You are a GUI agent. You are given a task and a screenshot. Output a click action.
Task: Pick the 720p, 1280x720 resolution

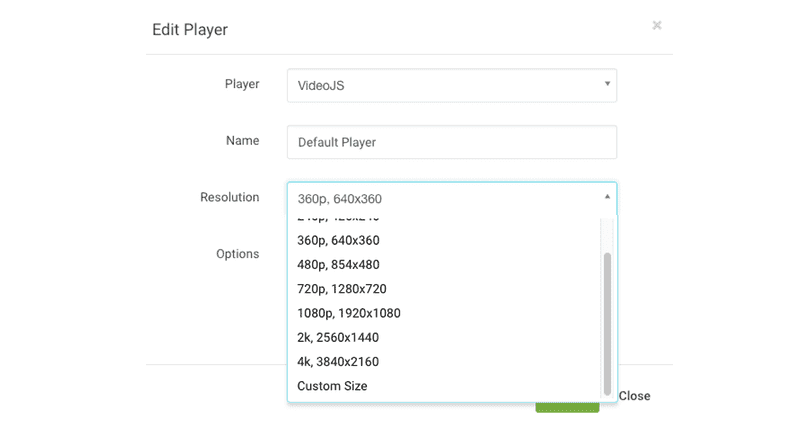click(x=344, y=289)
